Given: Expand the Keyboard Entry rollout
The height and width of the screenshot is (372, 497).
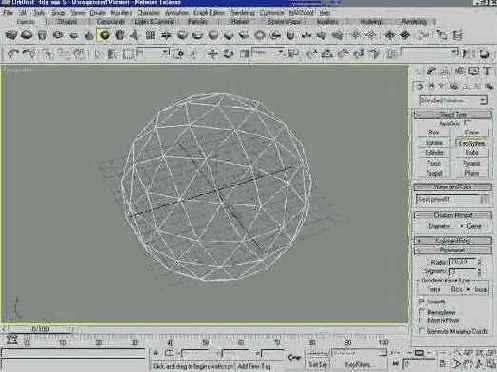Looking at the screenshot, I should (x=453, y=240).
